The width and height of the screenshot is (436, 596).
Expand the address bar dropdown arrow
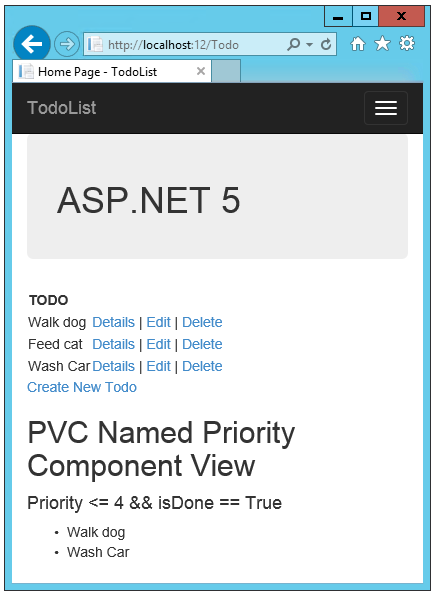(309, 45)
